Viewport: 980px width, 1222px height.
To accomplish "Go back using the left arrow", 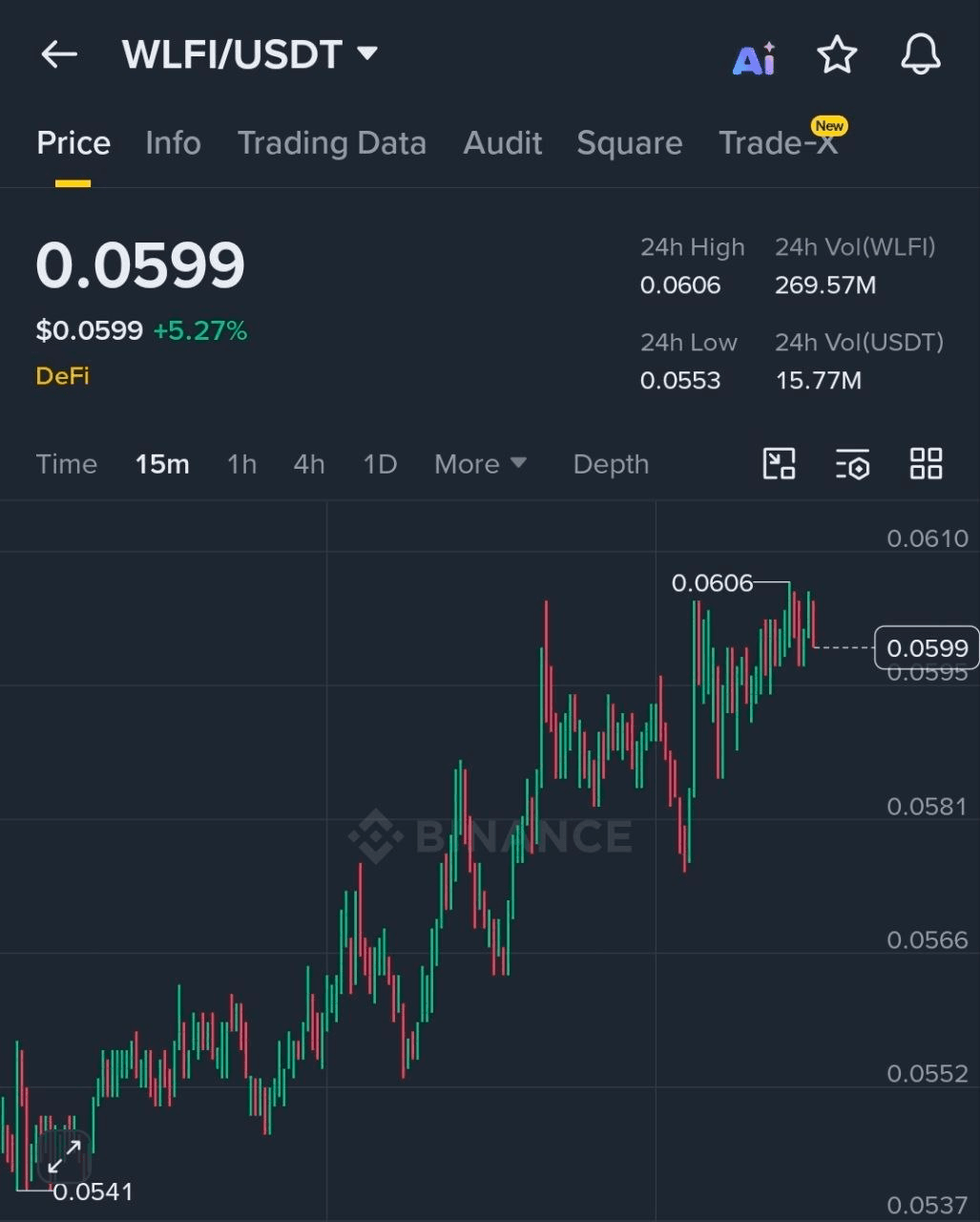I will click(x=59, y=54).
